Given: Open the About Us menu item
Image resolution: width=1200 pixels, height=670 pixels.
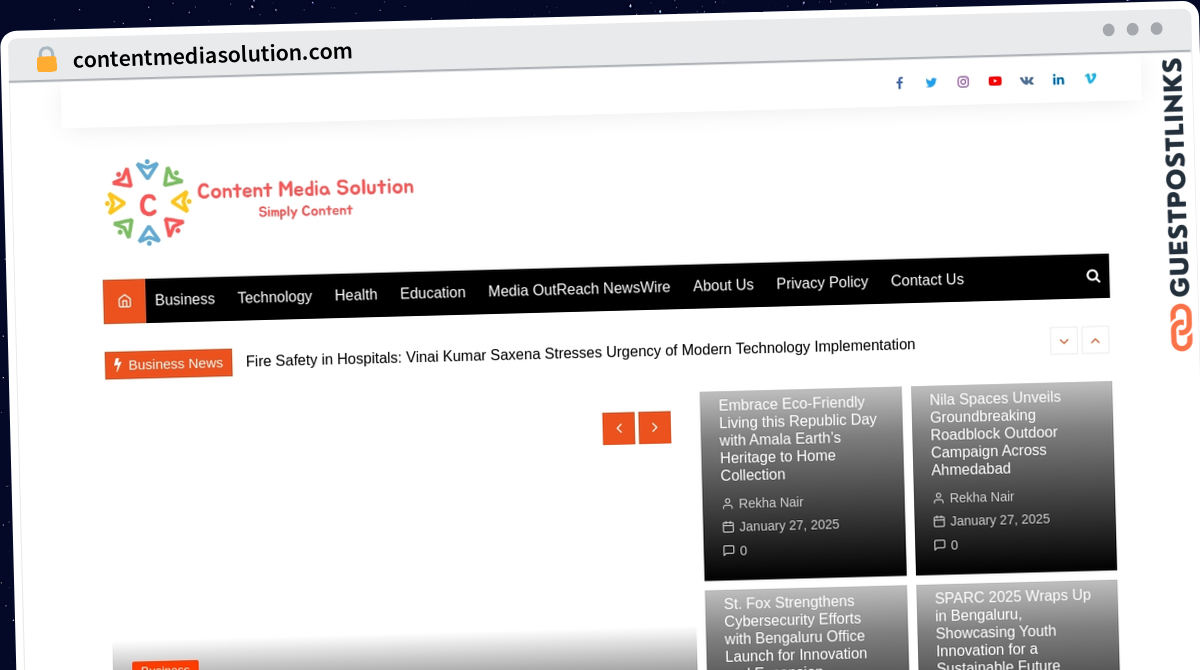Looking at the screenshot, I should tap(723, 285).
